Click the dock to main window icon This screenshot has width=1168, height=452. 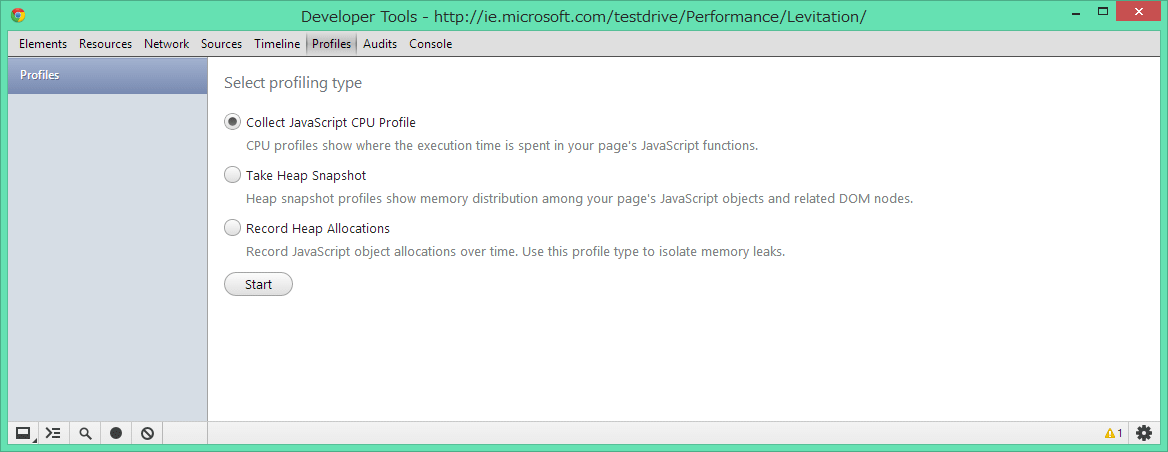[x=23, y=433]
